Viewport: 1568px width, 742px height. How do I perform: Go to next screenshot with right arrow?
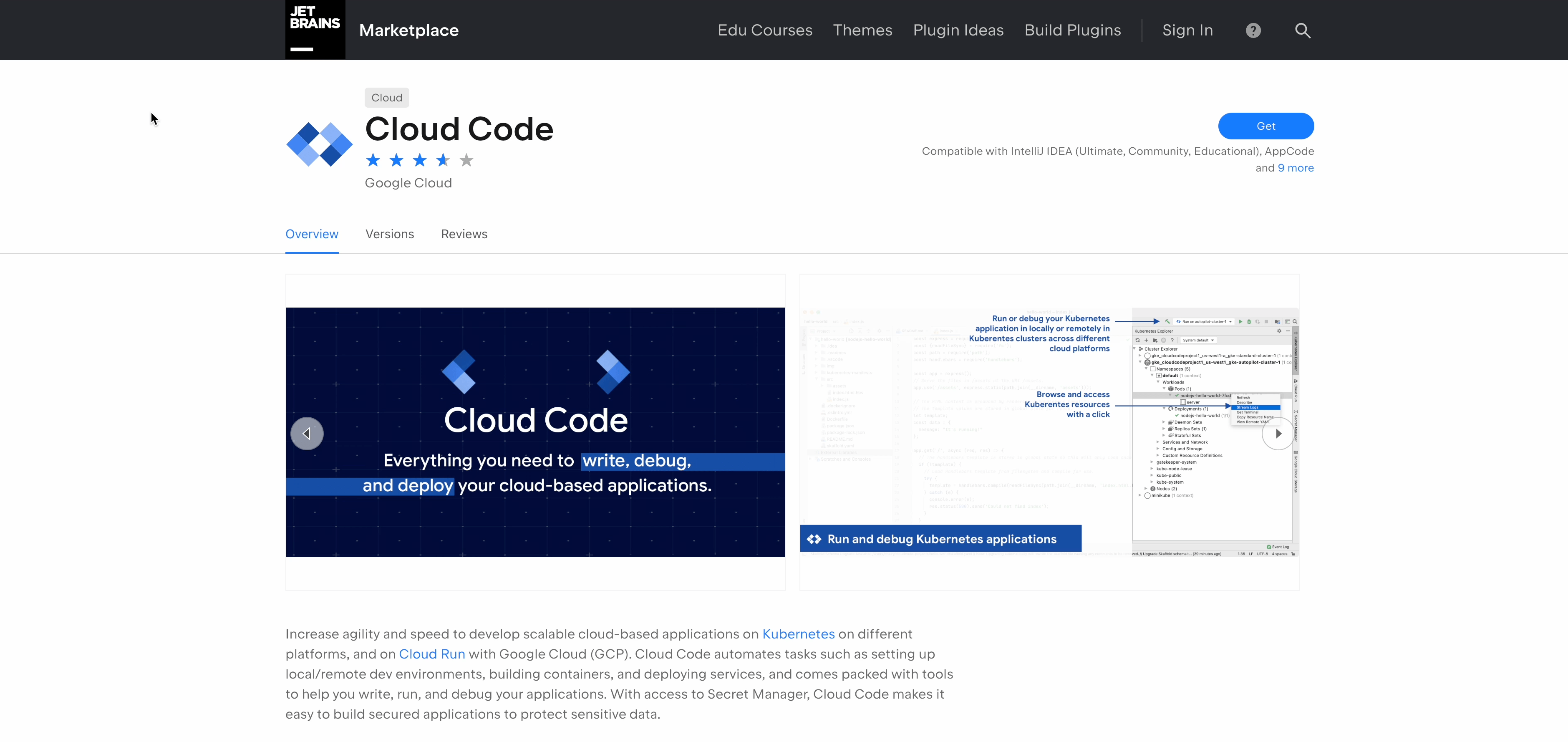[1278, 434]
